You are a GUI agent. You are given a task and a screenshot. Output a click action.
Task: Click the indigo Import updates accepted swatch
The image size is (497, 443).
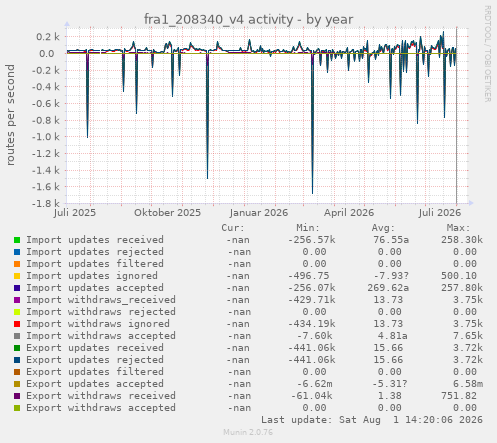[x=17, y=288]
